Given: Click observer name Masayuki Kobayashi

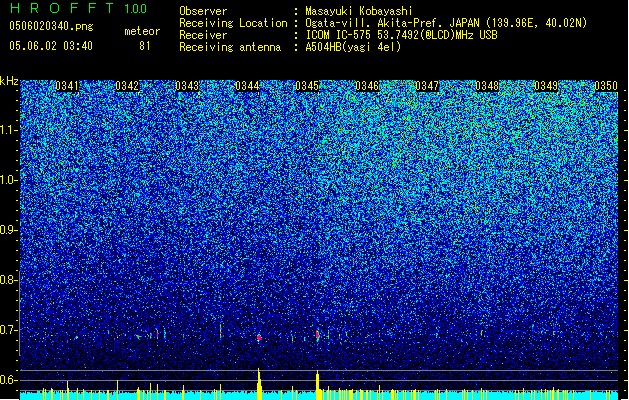Looking at the screenshot, I should pyautogui.click(x=359, y=11).
